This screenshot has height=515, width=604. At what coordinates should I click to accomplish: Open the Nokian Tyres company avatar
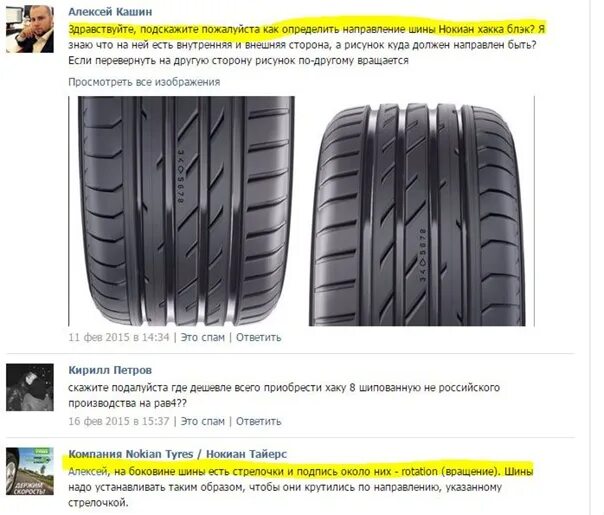click(30, 471)
